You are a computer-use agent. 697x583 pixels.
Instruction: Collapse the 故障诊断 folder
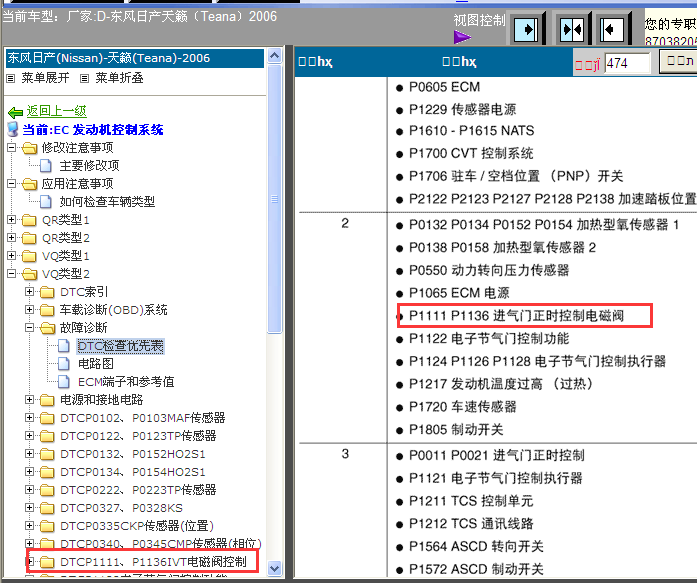click(29, 327)
